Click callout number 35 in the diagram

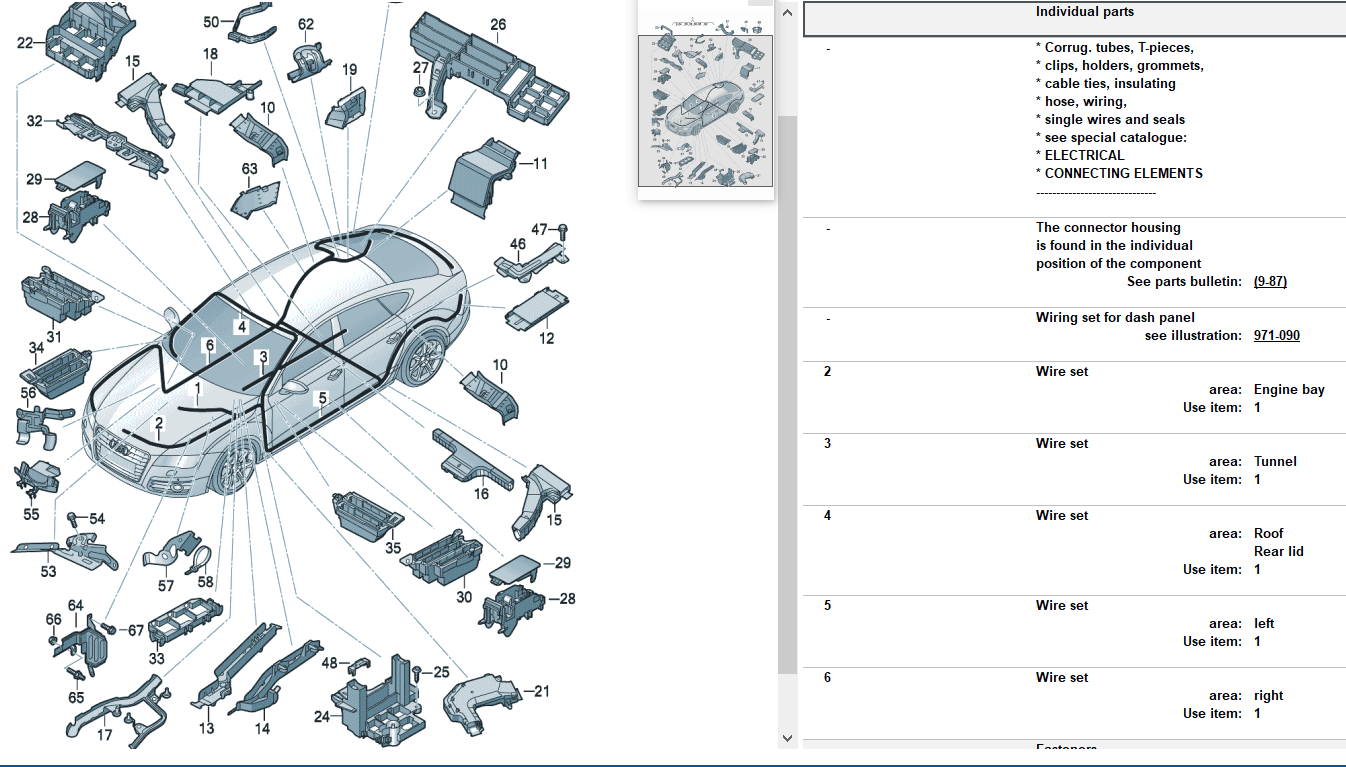coord(393,548)
